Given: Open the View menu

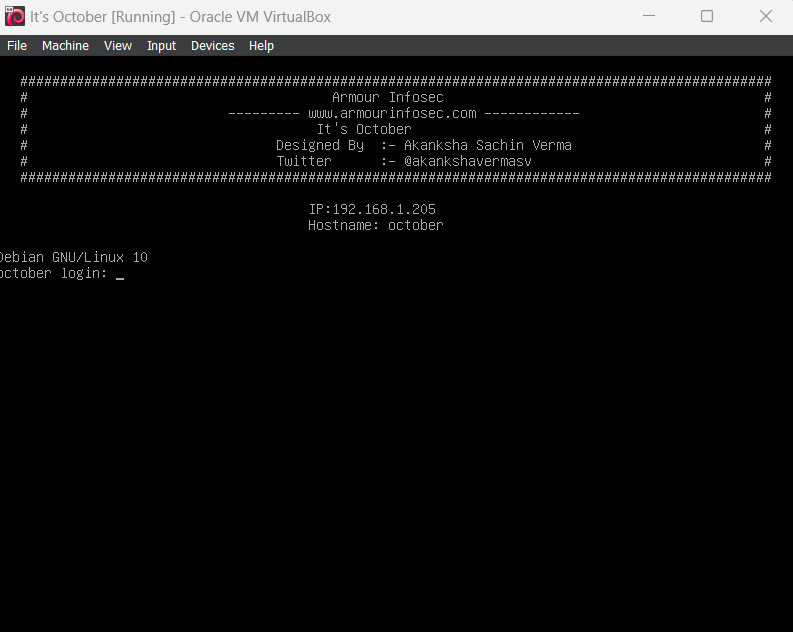Looking at the screenshot, I should (118, 46).
